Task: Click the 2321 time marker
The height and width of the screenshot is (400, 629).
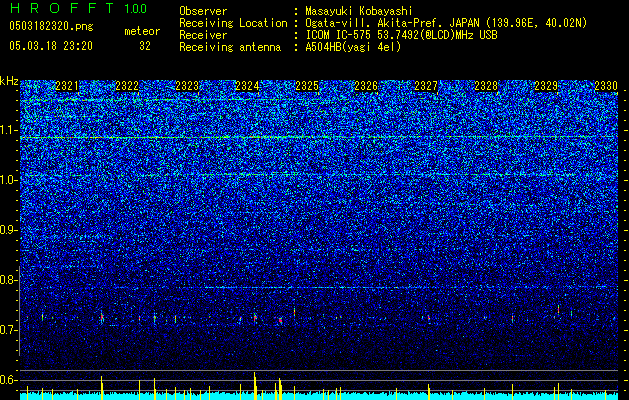Action: point(67,86)
